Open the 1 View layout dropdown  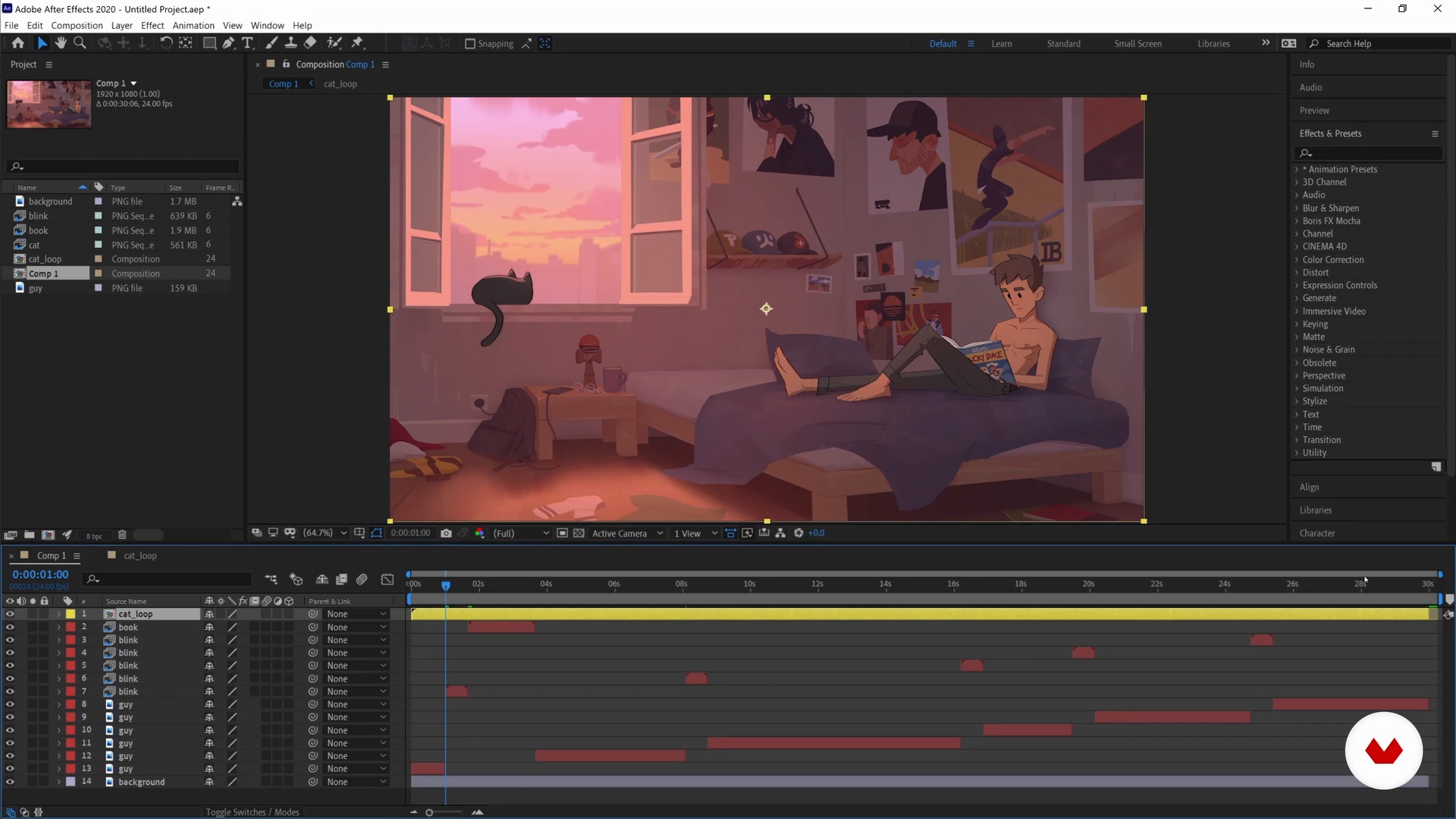pyautogui.click(x=695, y=533)
